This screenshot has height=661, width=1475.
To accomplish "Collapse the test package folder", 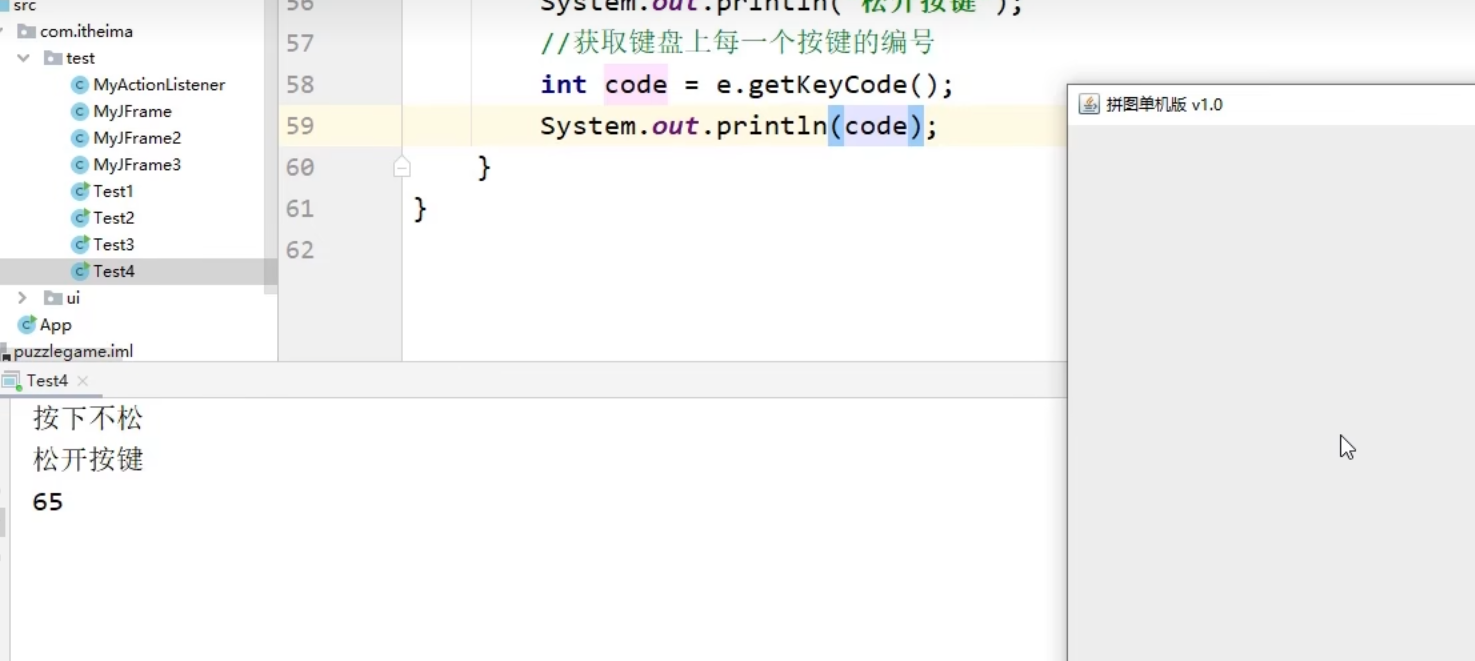I will coord(22,58).
